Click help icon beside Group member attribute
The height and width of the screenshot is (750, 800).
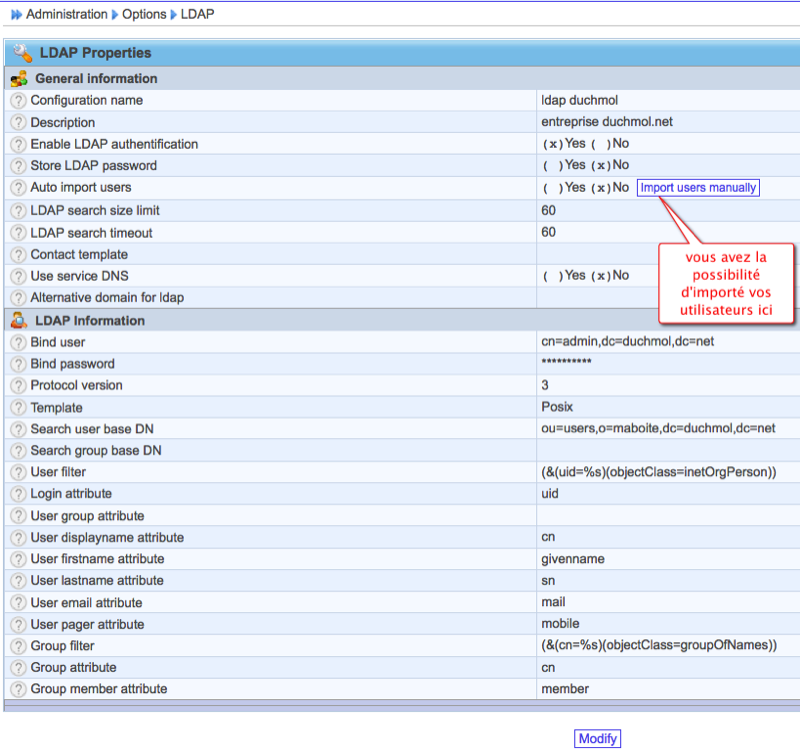click(x=18, y=689)
